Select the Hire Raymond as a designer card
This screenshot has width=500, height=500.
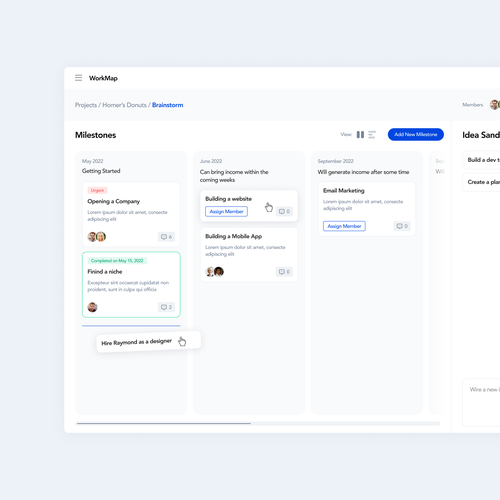coord(149,342)
